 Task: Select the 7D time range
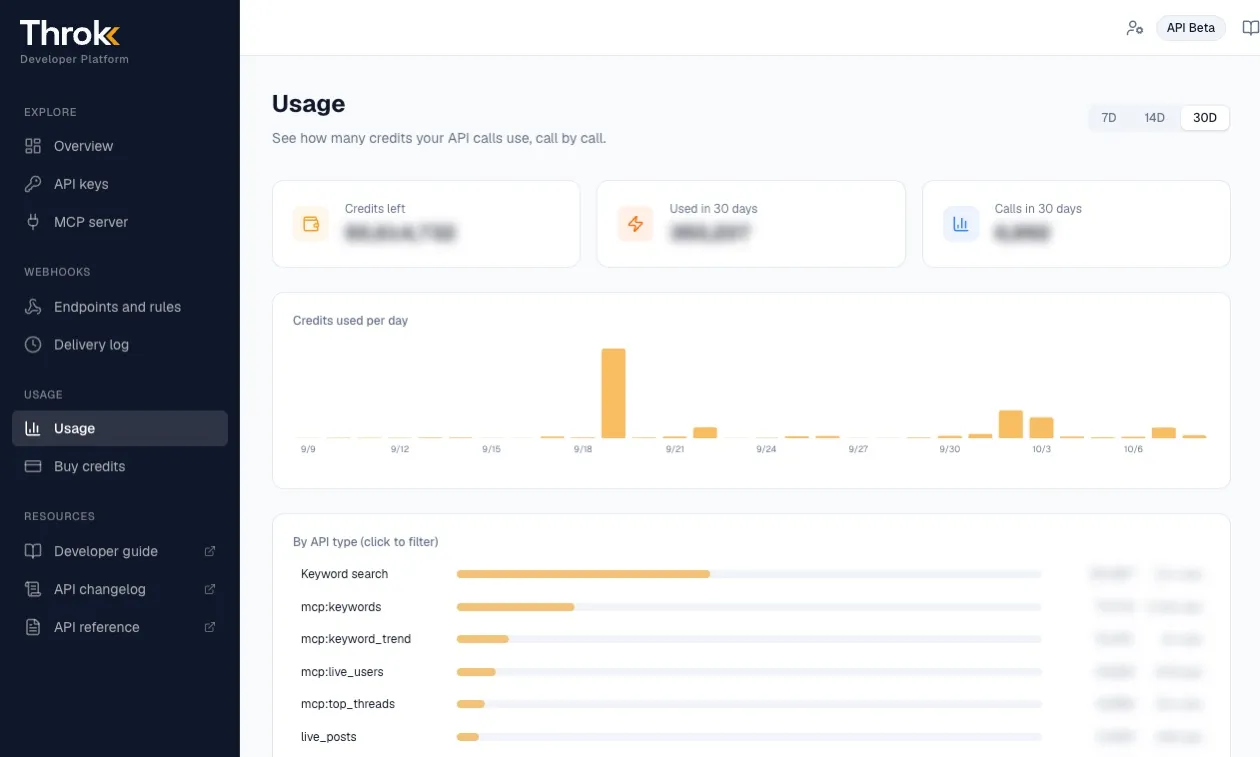coord(1109,118)
